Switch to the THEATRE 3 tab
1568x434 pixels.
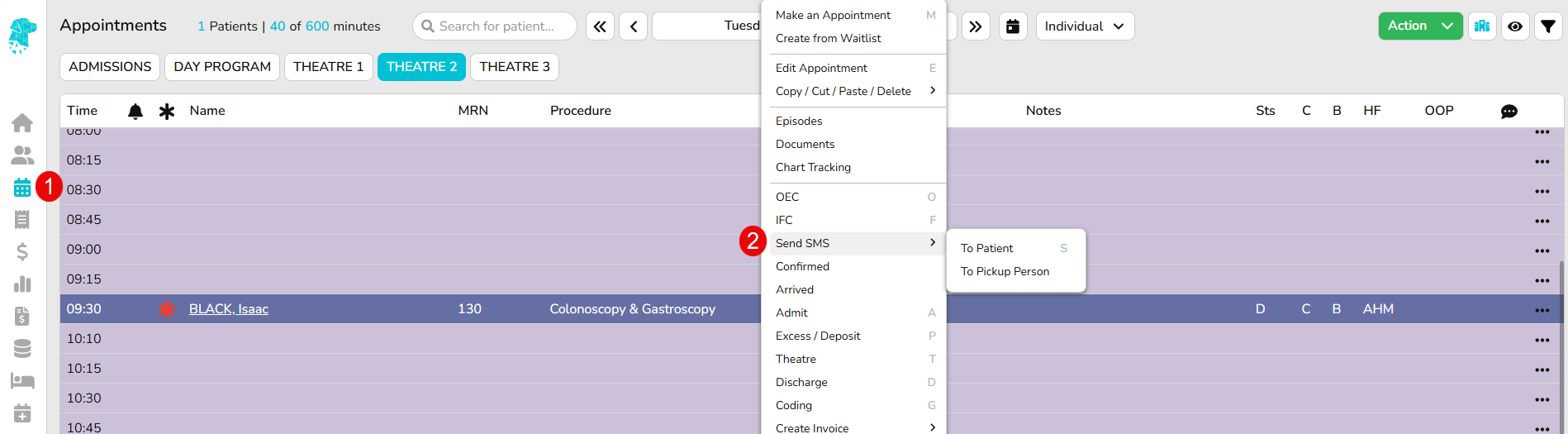[x=514, y=67]
